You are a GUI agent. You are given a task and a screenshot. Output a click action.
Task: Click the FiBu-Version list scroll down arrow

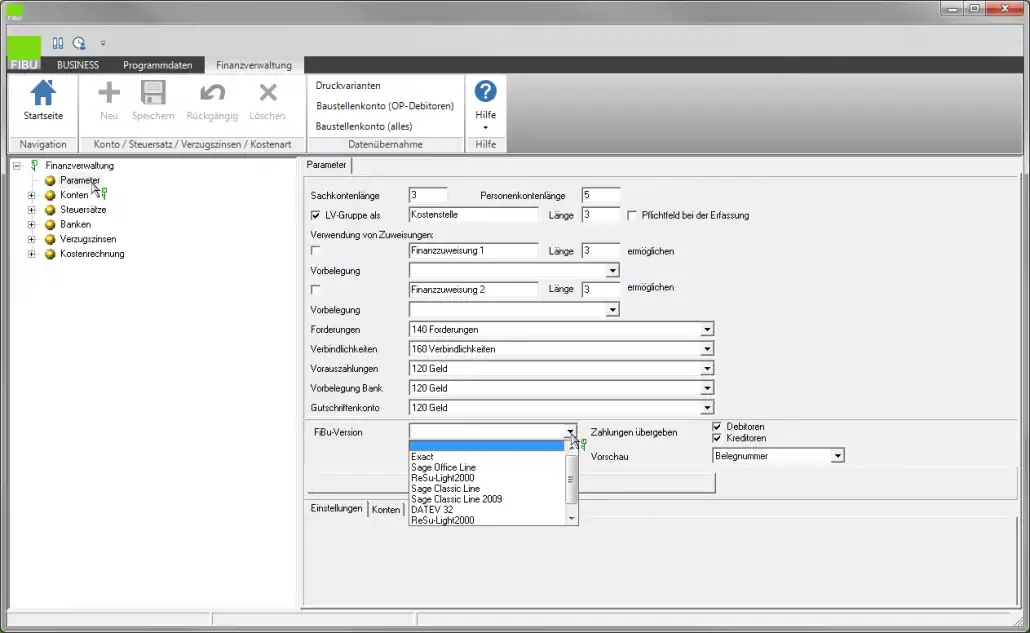[x=571, y=519]
